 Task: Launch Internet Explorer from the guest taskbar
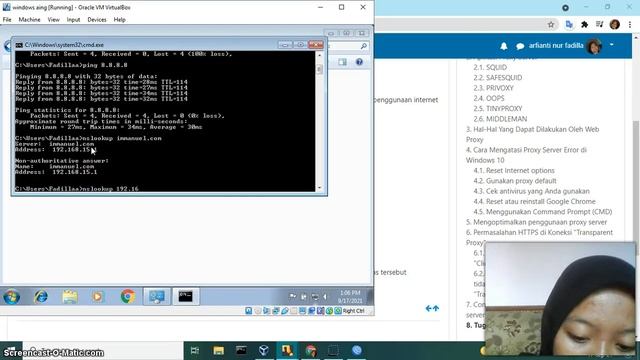[x=40, y=297]
